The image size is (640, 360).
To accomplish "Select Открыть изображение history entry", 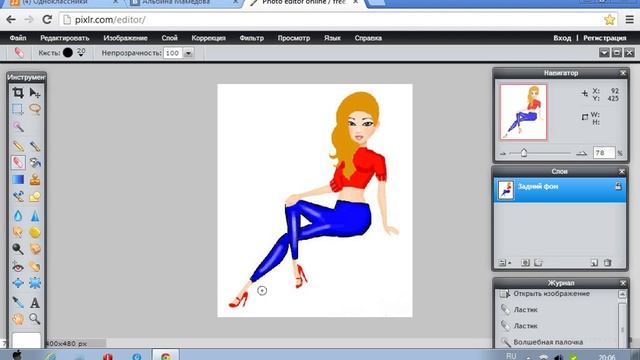I will point(557,293).
